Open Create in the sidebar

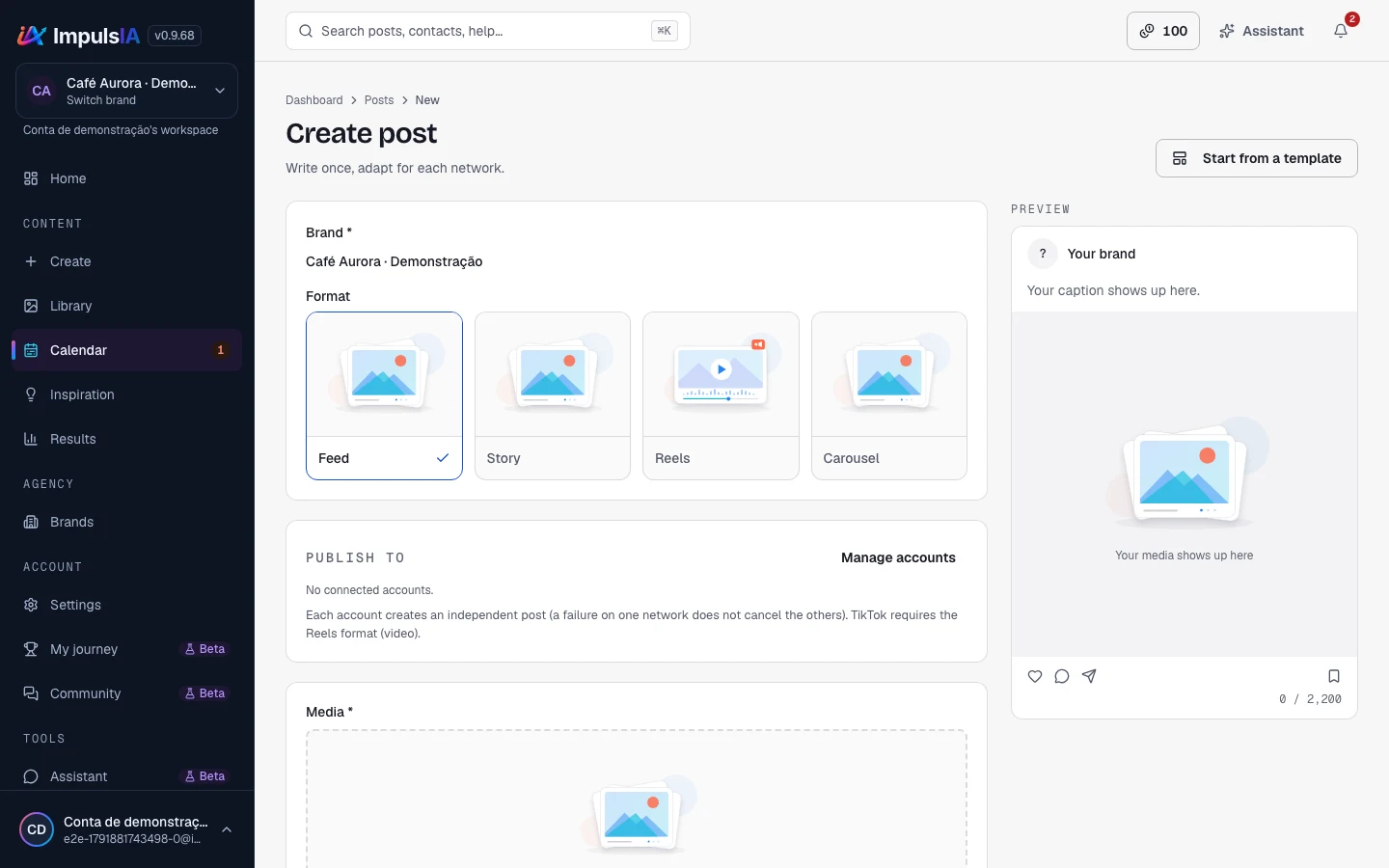coord(126,261)
